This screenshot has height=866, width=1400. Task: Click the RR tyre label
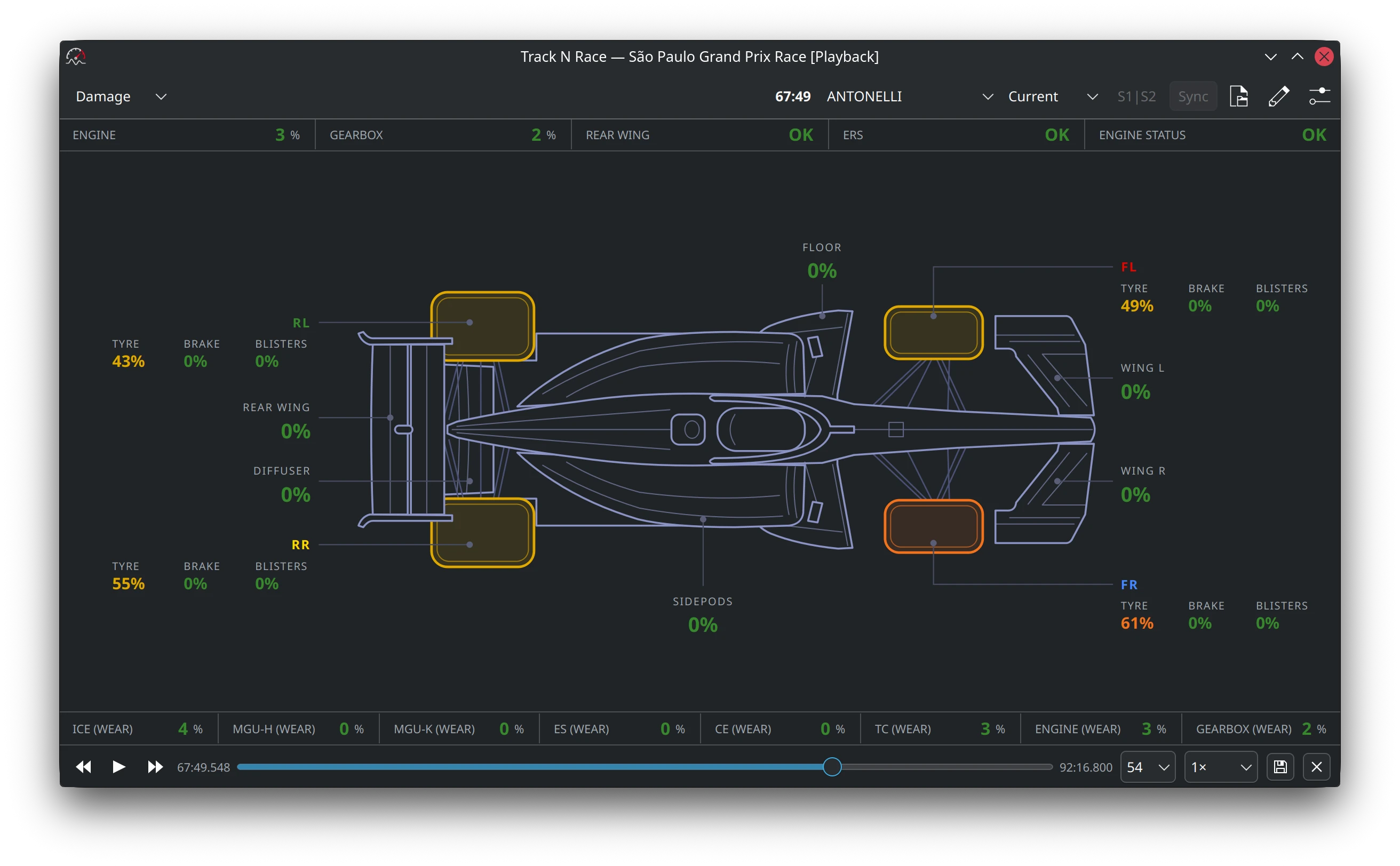pos(300,544)
